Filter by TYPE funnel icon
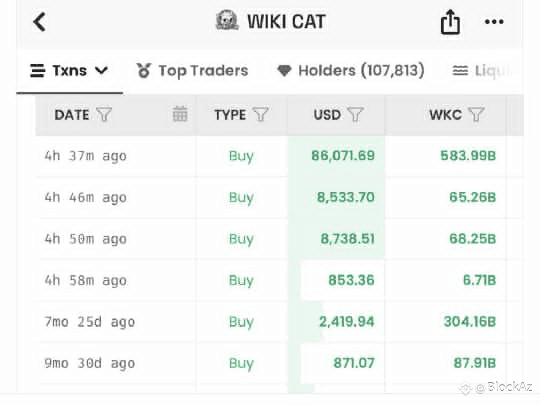The height and width of the screenshot is (405, 540). (x=260, y=114)
